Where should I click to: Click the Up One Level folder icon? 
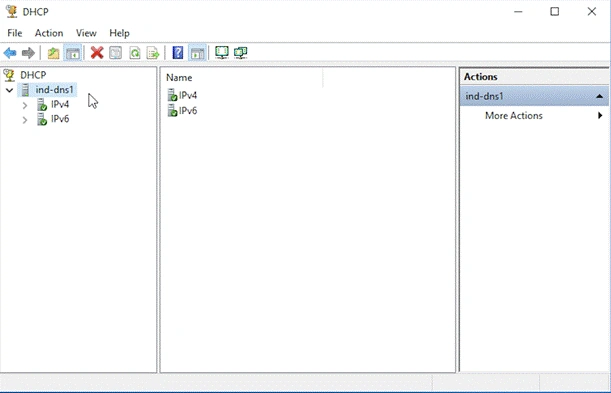[53, 53]
